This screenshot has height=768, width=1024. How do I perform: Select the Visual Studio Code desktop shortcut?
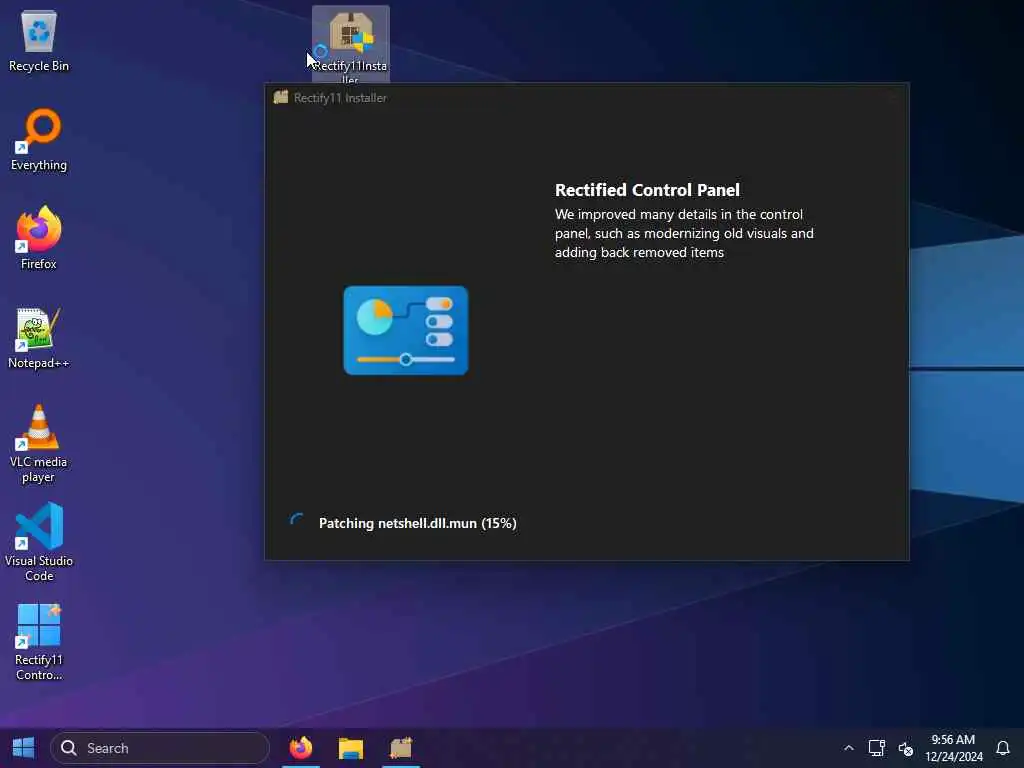coord(39,542)
